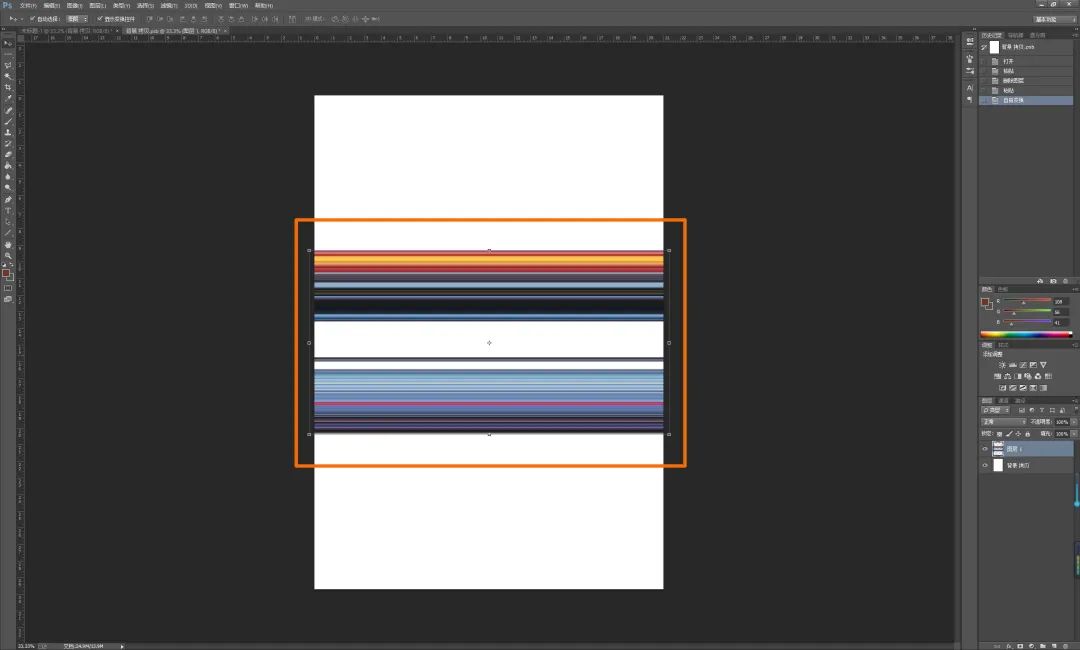Add a Curves adjustment

tap(1023, 365)
